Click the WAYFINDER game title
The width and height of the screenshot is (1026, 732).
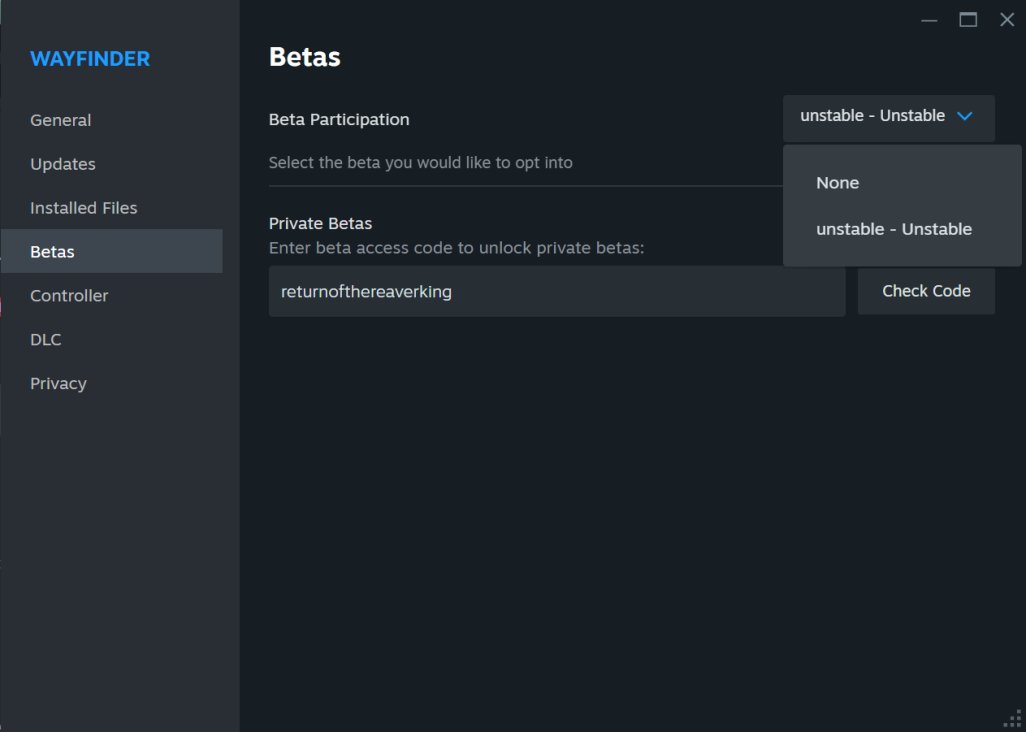(90, 59)
